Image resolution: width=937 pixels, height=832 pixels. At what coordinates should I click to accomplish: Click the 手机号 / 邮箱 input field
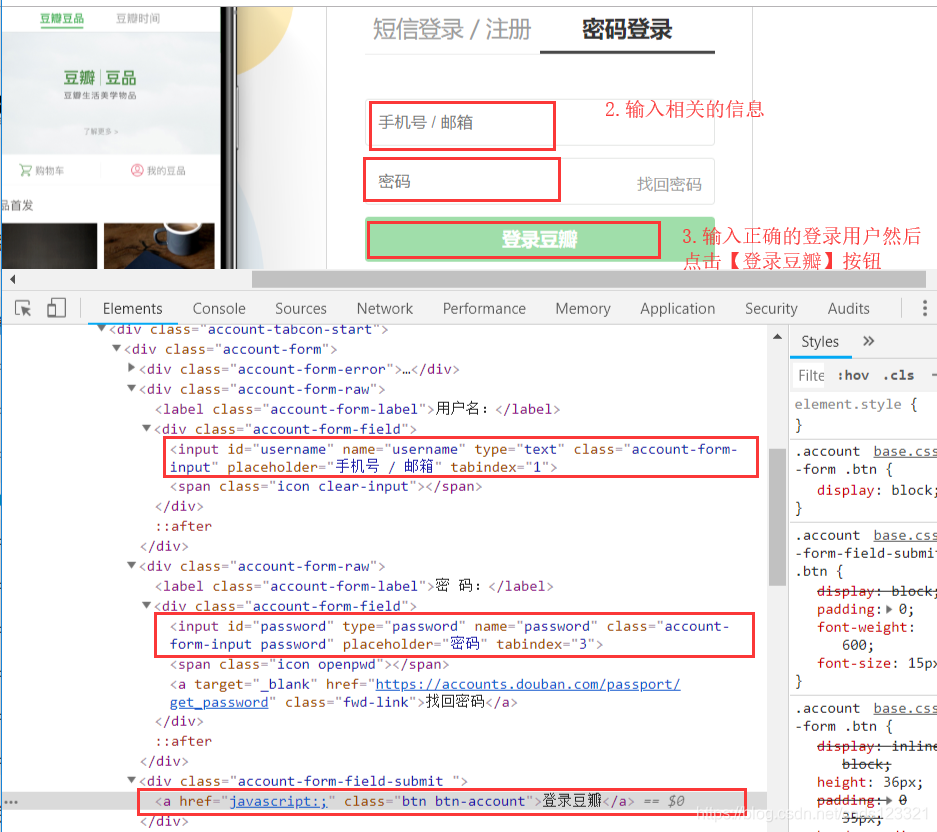[540, 123]
